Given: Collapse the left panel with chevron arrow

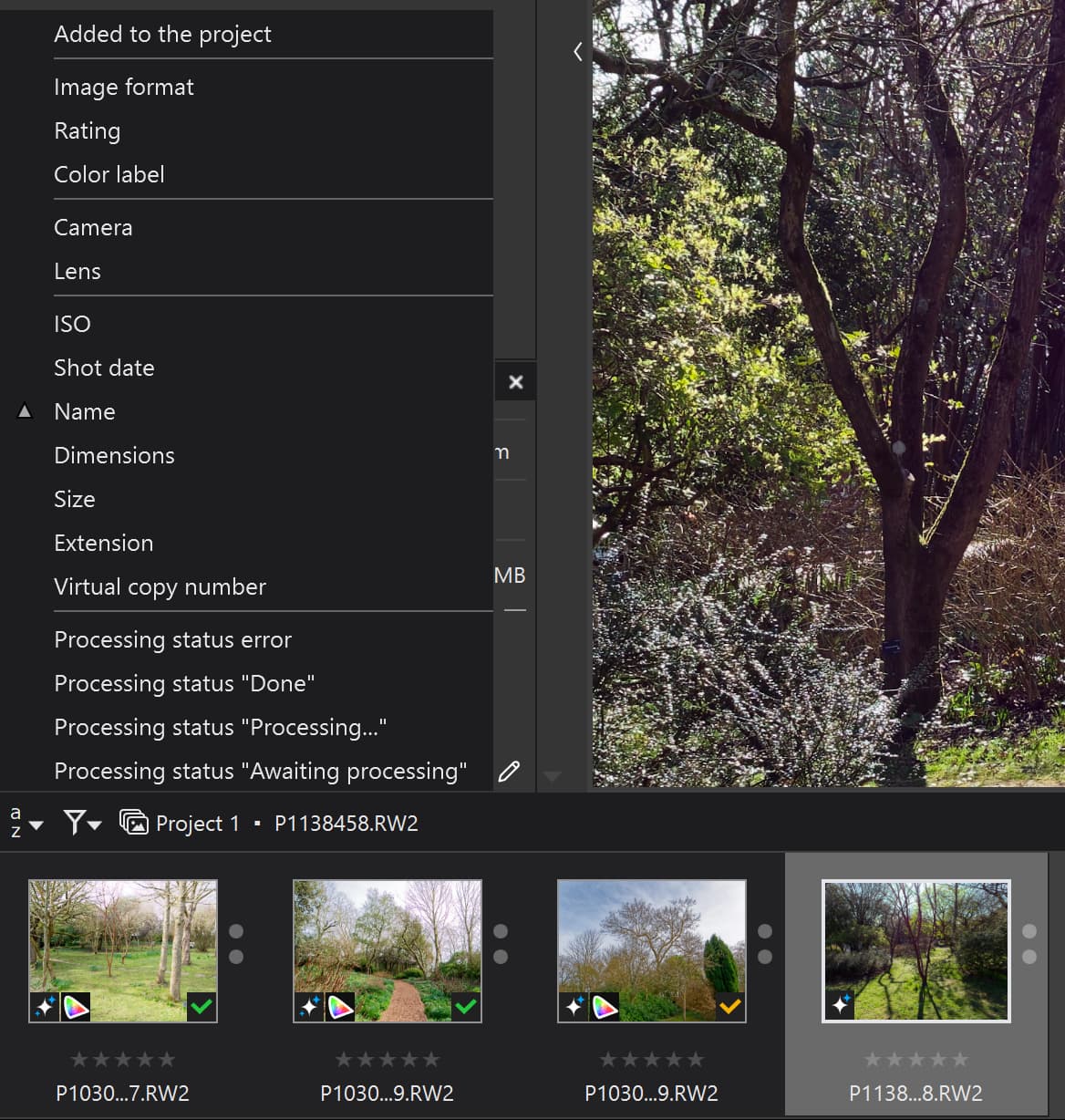Looking at the screenshot, I should [x=578, y=52].
